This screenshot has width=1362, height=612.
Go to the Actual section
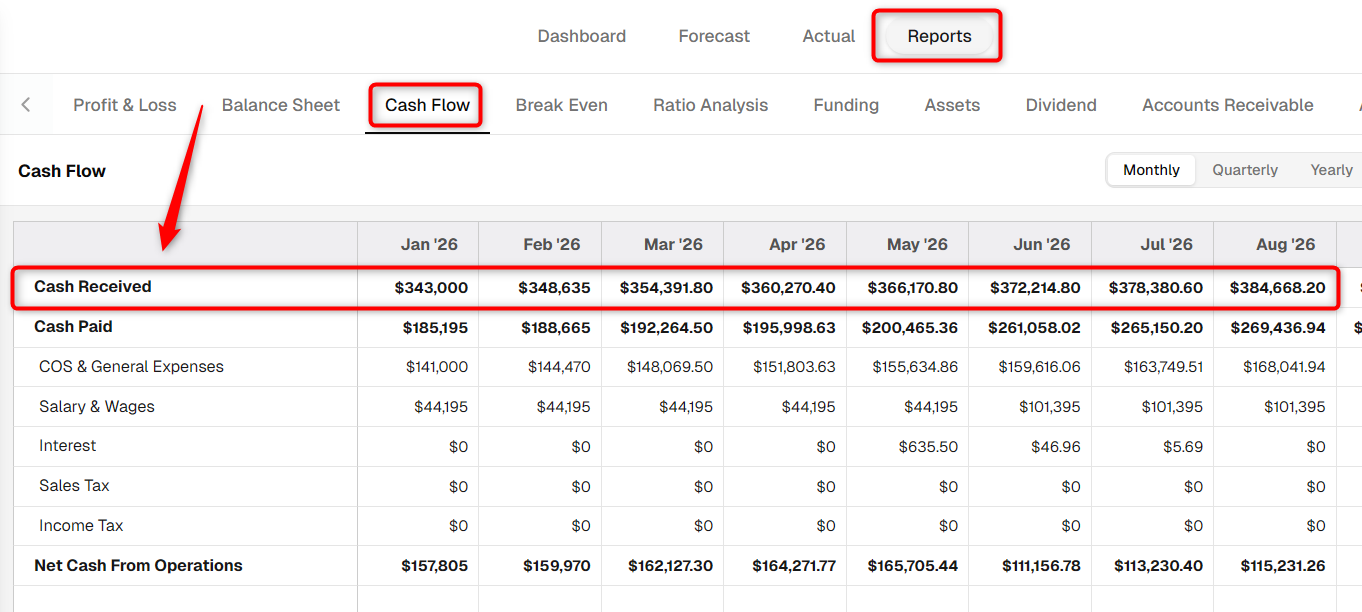click(829, 36)
